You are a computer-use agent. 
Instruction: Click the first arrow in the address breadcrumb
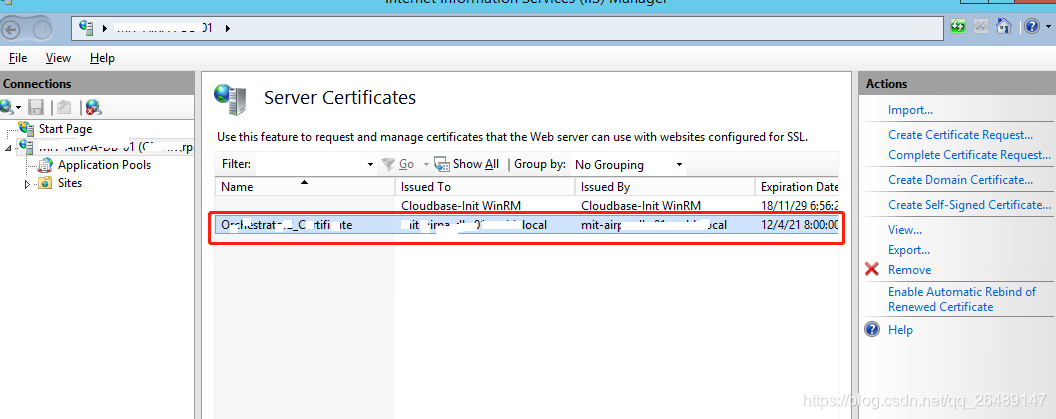pos(104,28)
